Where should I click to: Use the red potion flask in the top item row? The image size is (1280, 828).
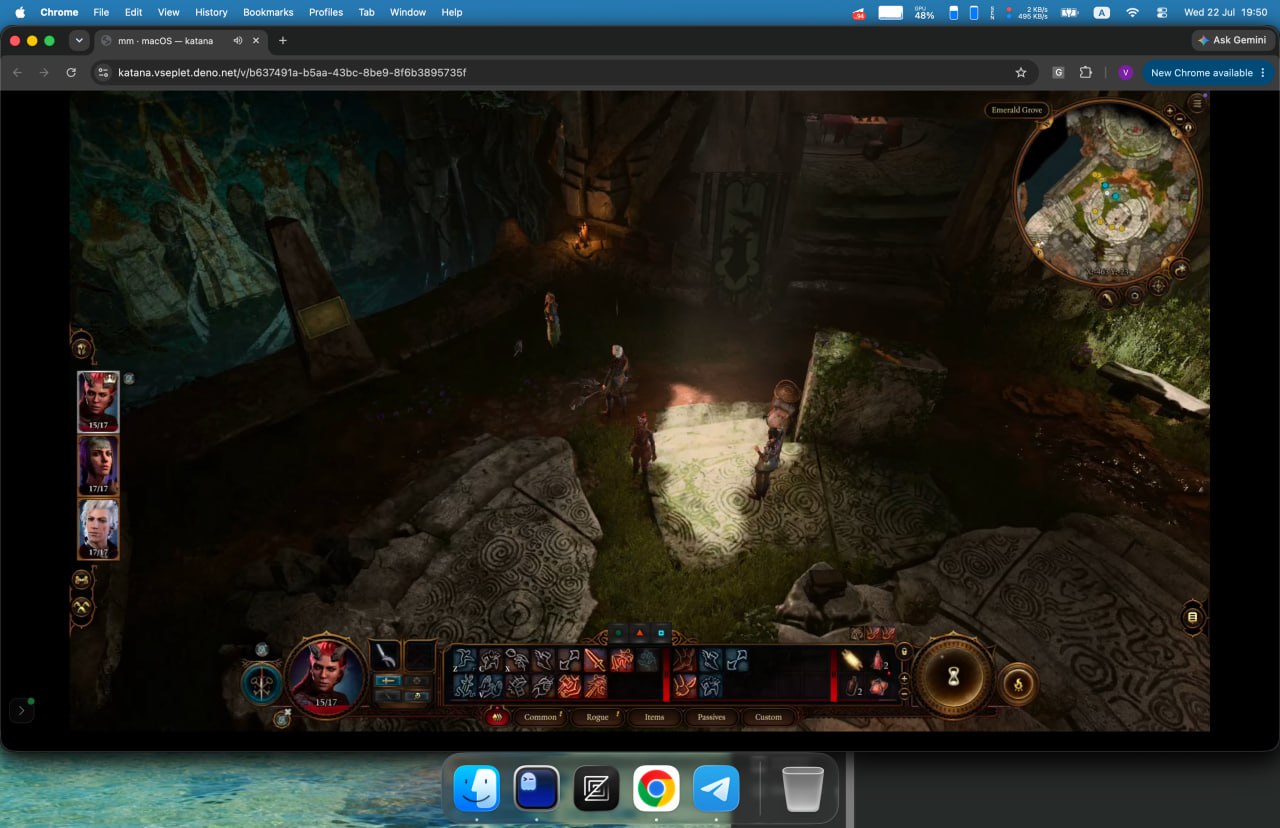click(x=879, y=660)
